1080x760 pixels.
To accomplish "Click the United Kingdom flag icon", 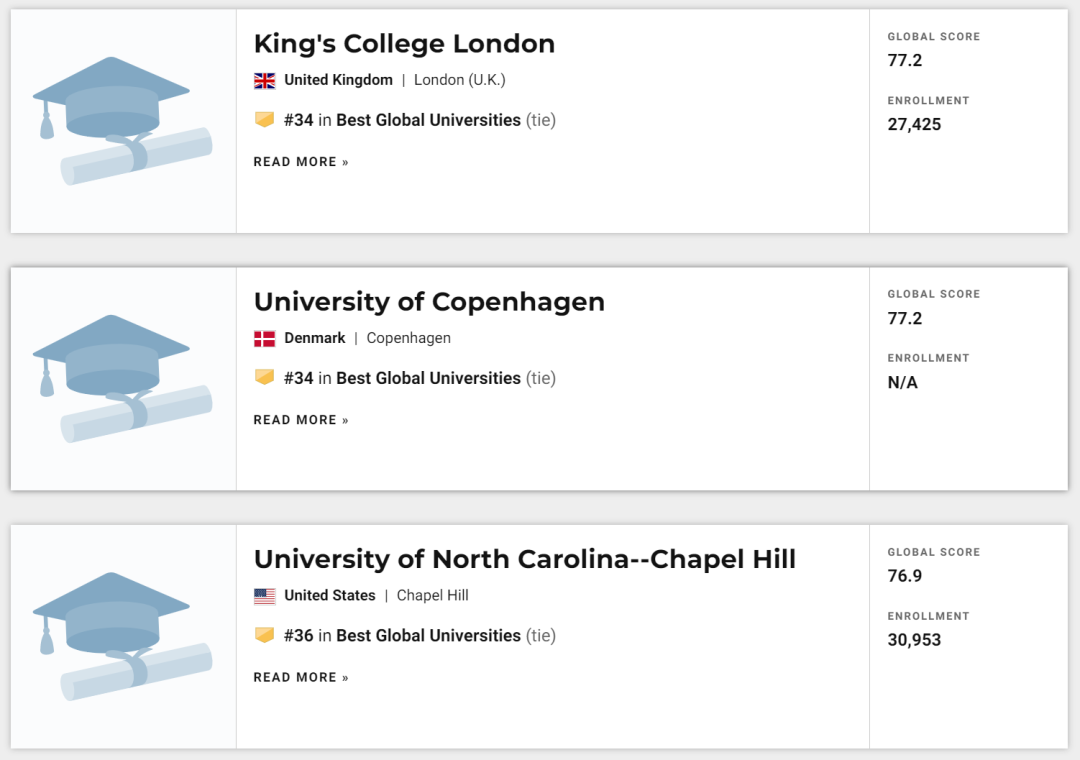I will coord(264,80).
